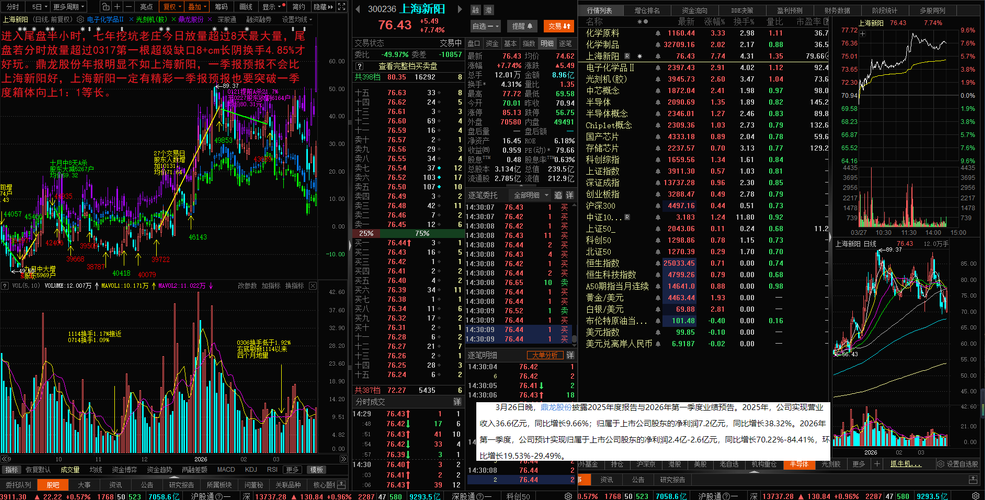The width and height of the screenshot is (985, 500).
Task: Zoom in the chart with plus icon
Action: 117,7
